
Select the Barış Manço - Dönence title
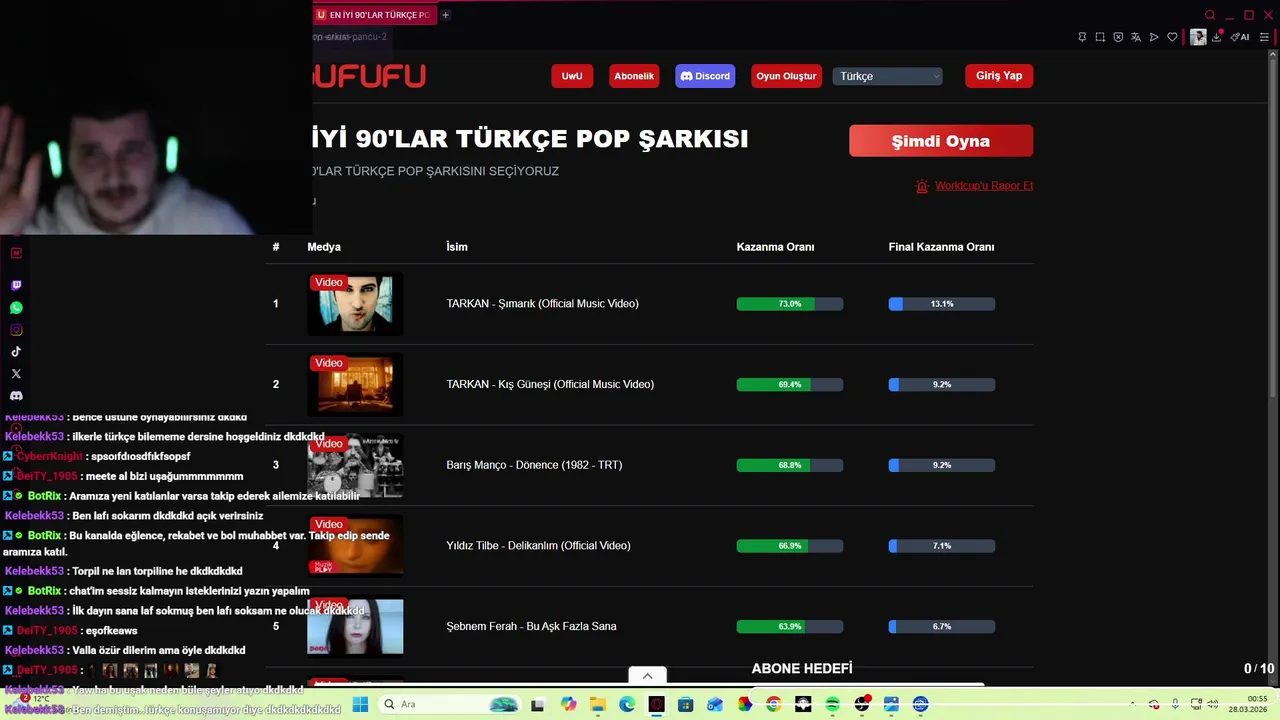click(534, 465)
